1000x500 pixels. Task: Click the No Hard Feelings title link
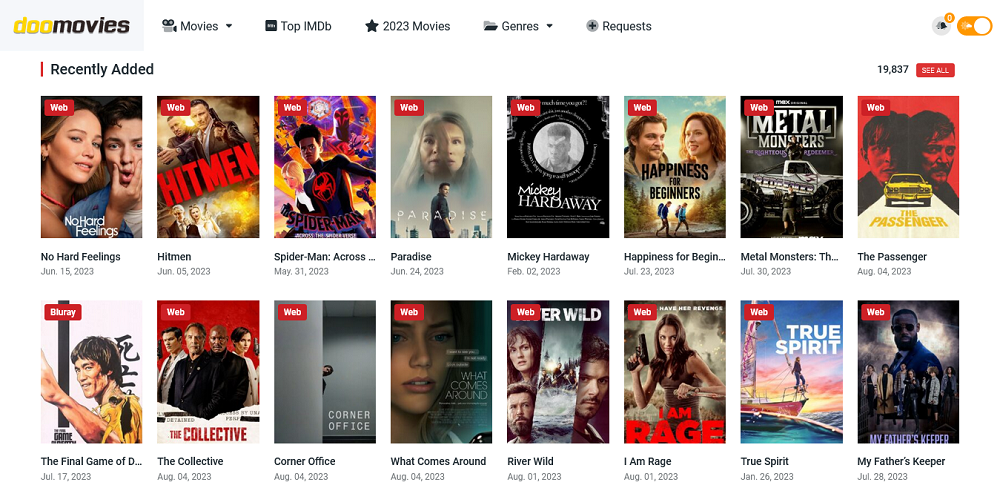[x=80, y=256]
